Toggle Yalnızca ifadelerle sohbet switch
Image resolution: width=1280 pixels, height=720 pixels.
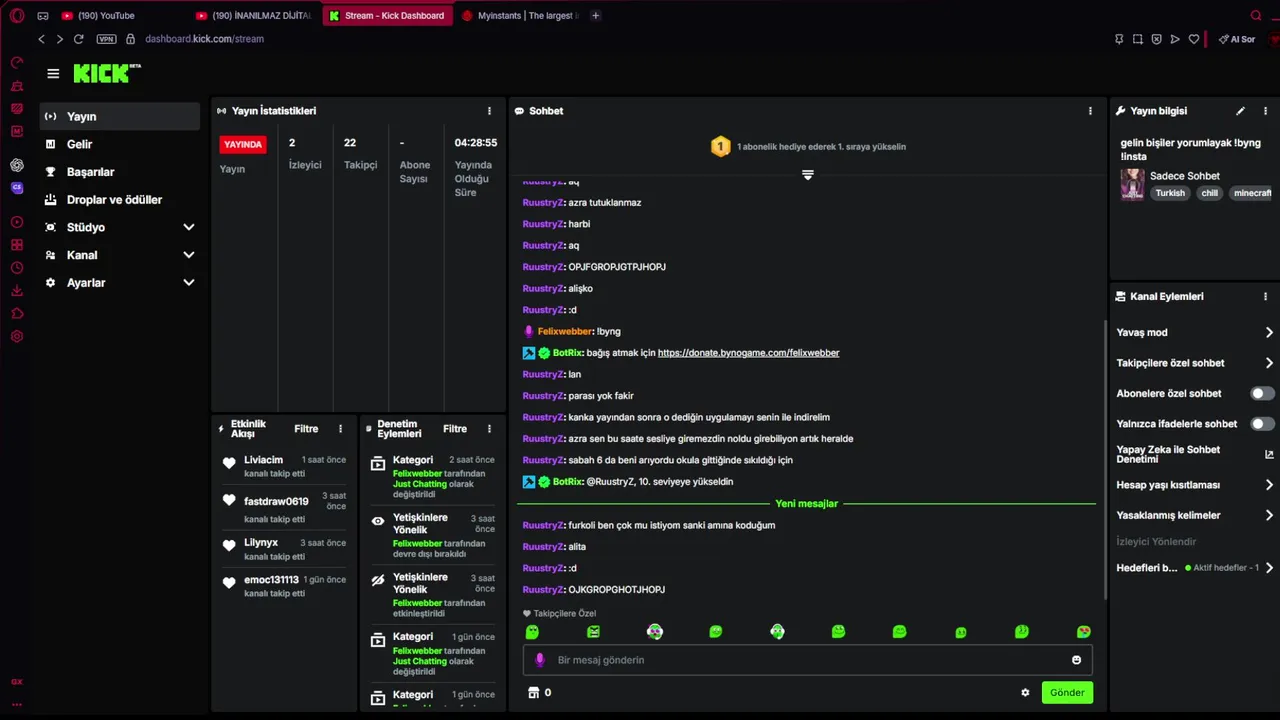tap(1263, 424)
